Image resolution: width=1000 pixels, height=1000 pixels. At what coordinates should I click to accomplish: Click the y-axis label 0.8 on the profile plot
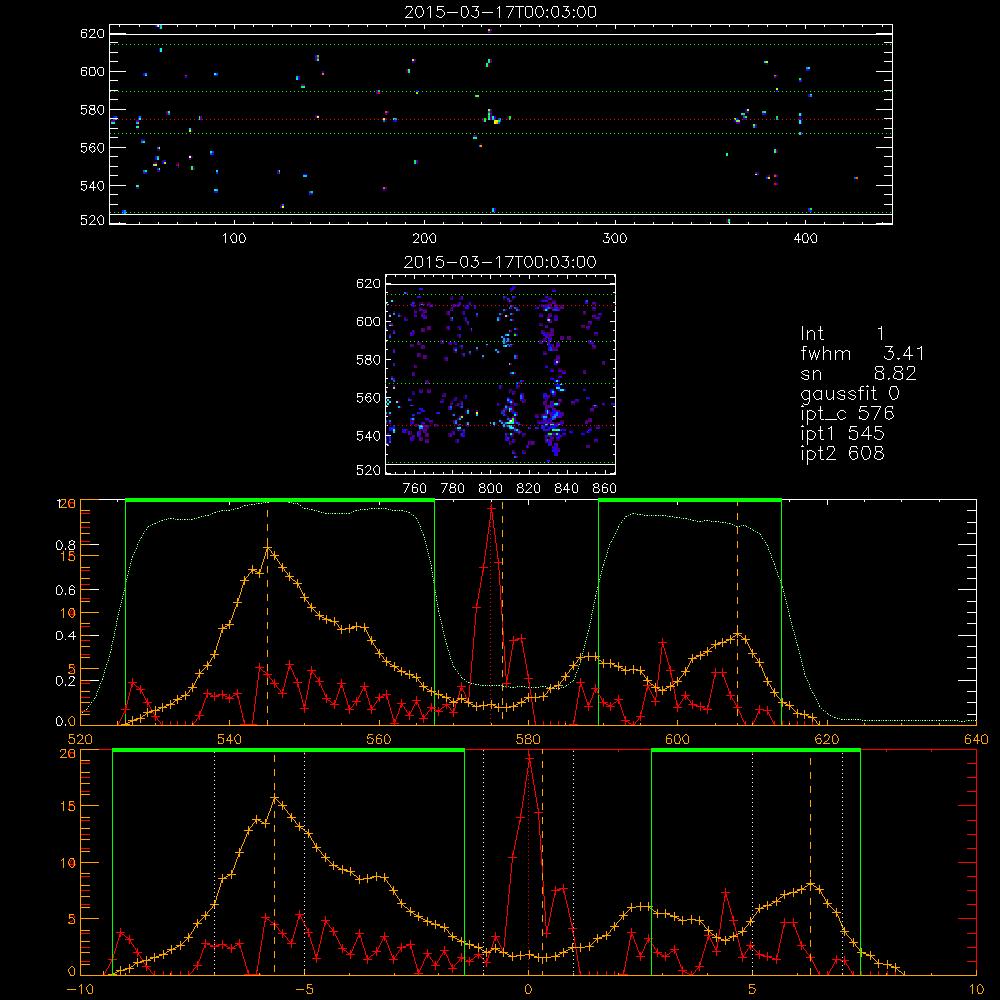pos(66,545)
